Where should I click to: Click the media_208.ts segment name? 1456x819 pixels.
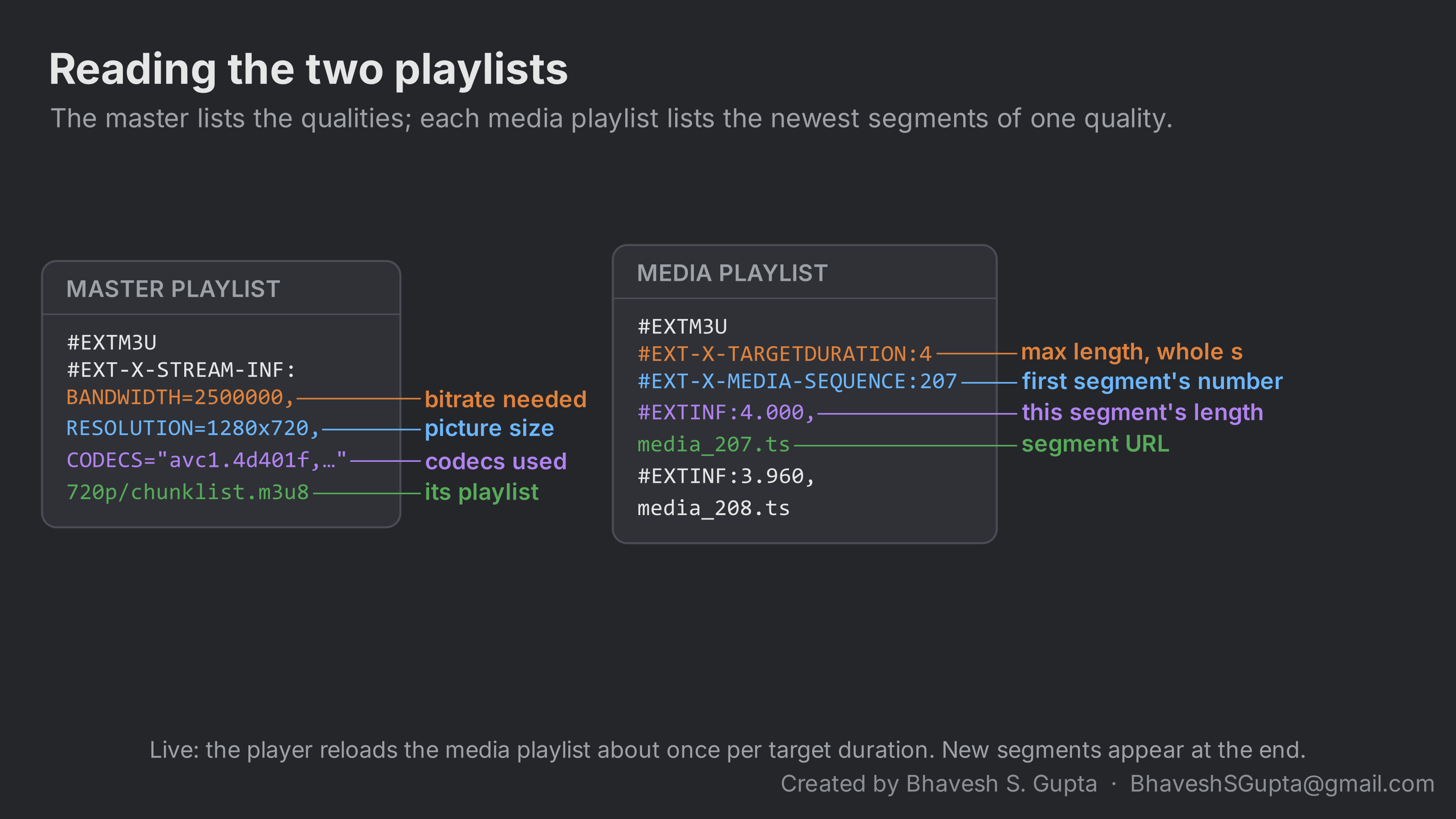click(713, 508)
